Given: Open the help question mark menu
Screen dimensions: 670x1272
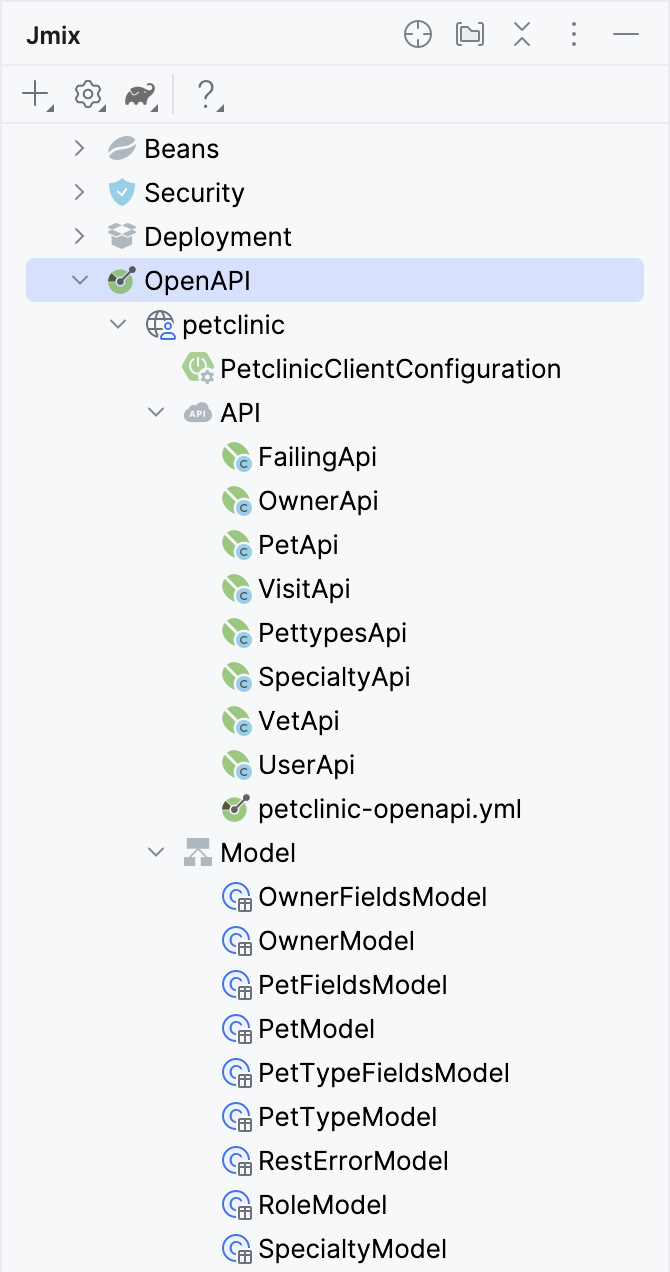Looking at the screenshot, I should coord(206,95).
